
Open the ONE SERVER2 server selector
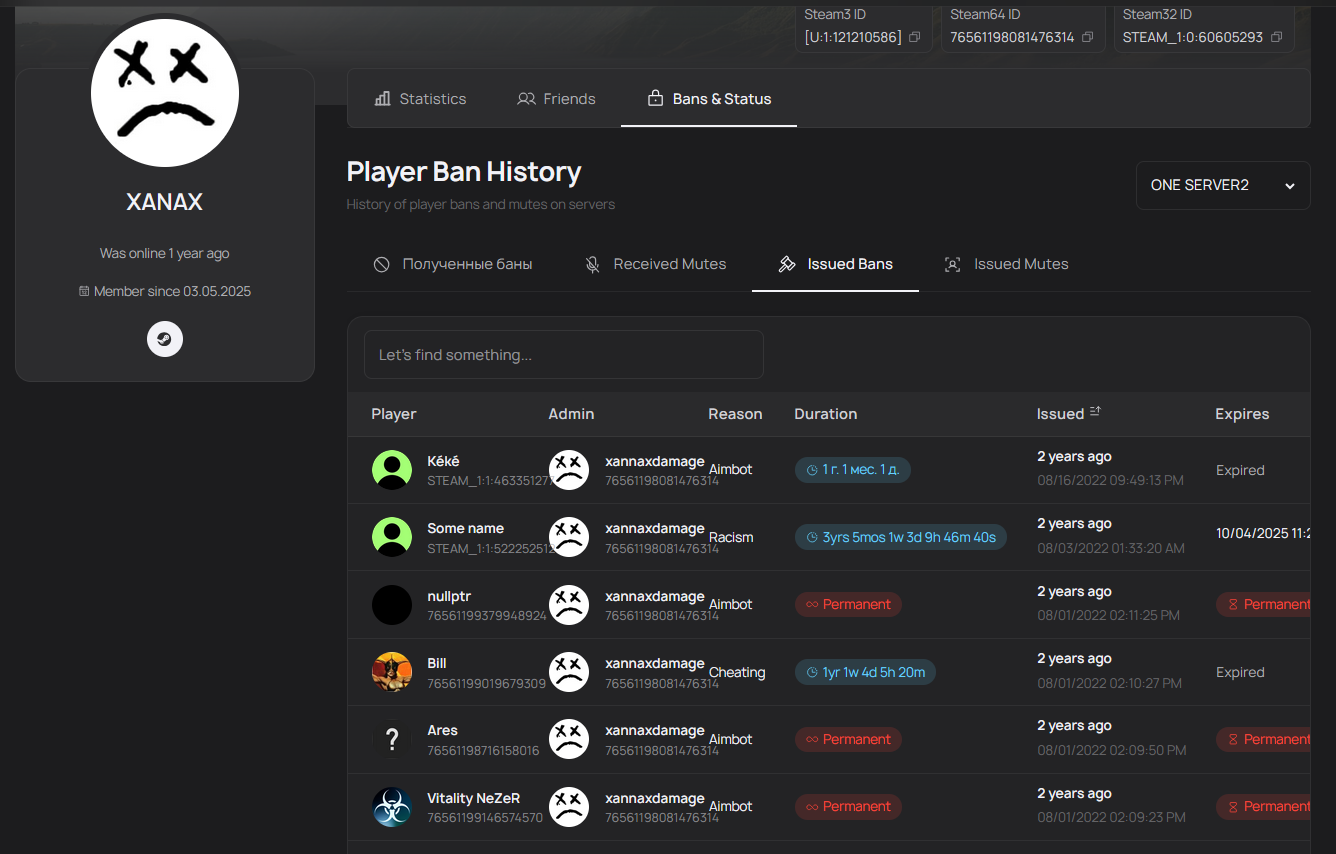(x=1222, y=185)
